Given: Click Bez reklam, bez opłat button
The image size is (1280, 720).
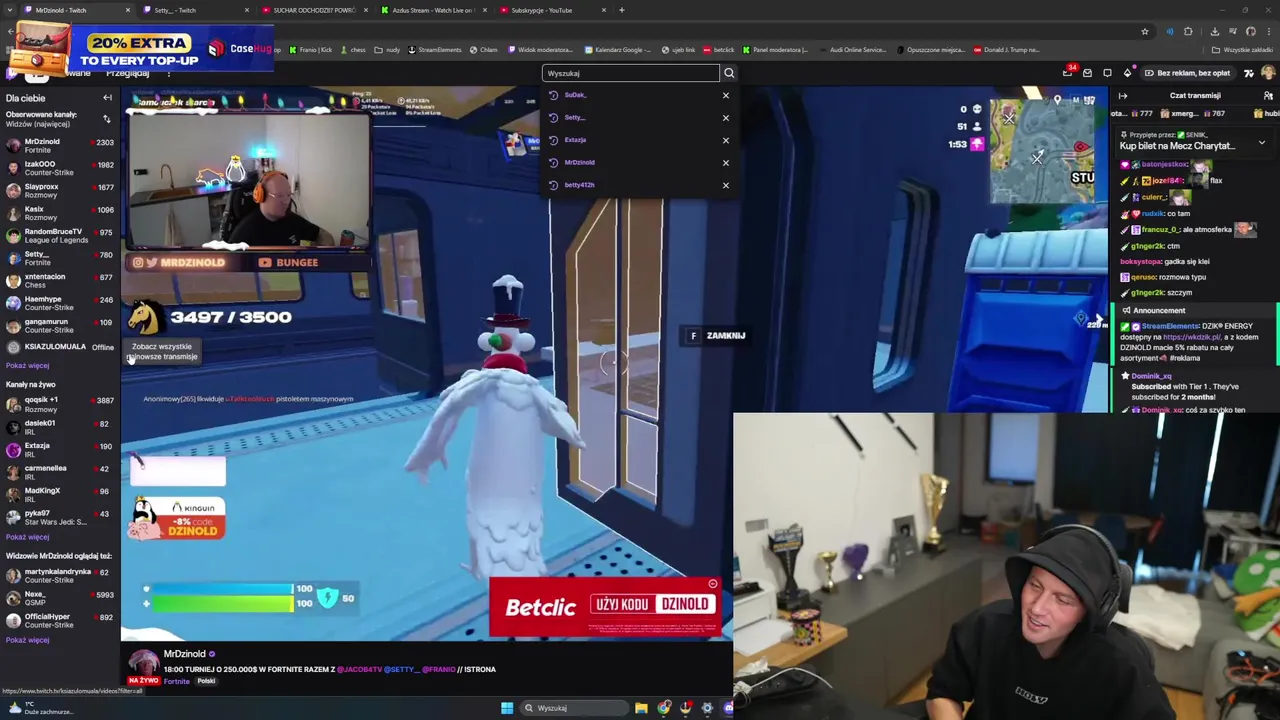Looking at the screenshot, I should pos(1187,73).
